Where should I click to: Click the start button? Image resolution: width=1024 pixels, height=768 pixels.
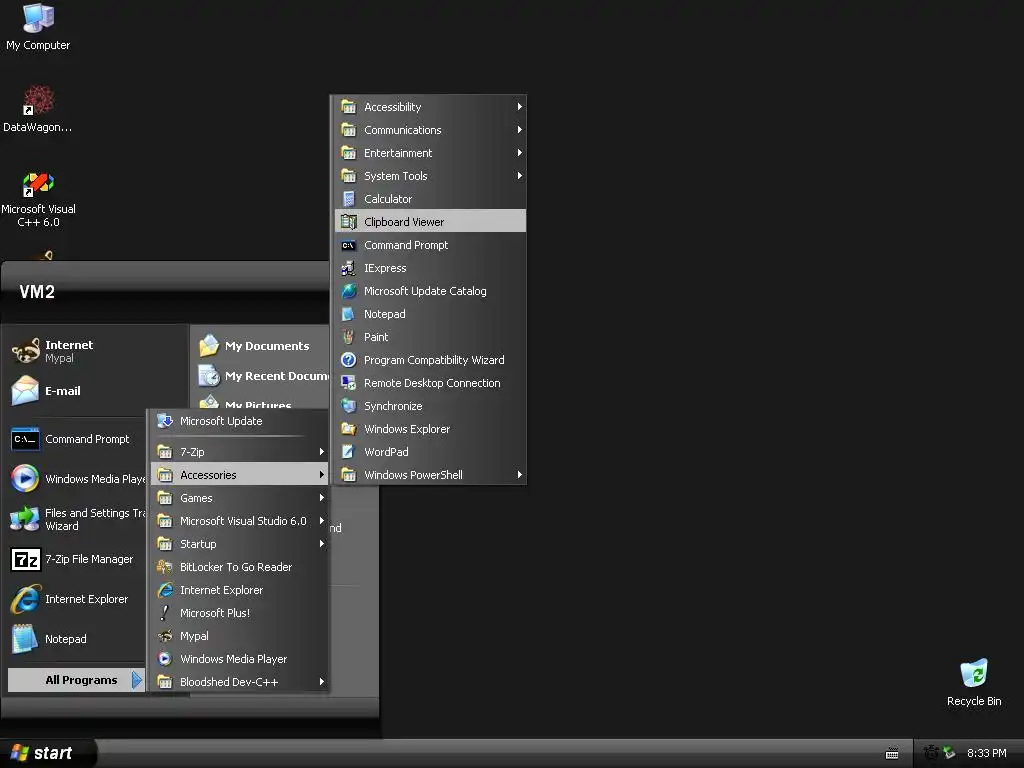[x=47, y=754]
